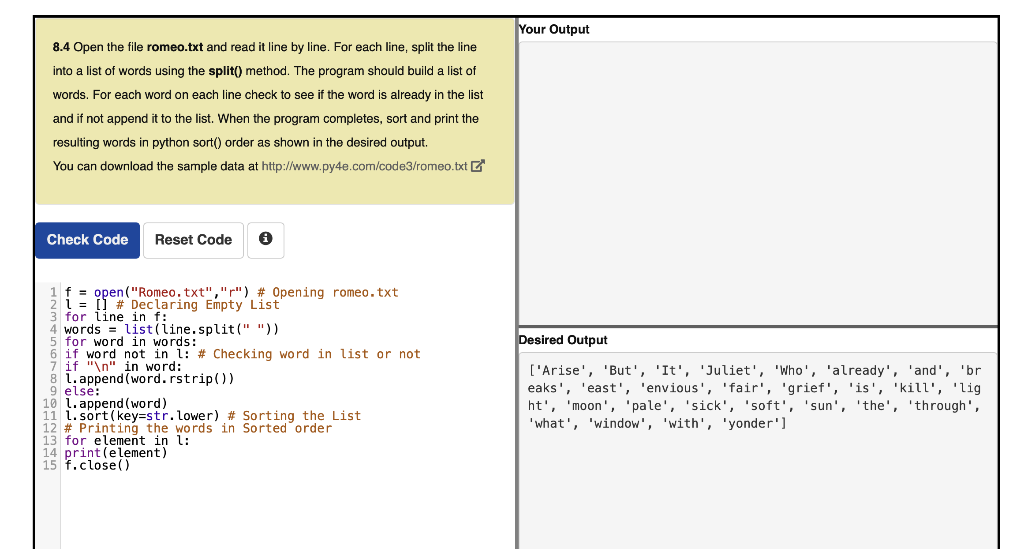This screenshot has height=549, width=1024.
Task: Click the comment 'Printing the words in Sorted order'
Action: point(198,428)
